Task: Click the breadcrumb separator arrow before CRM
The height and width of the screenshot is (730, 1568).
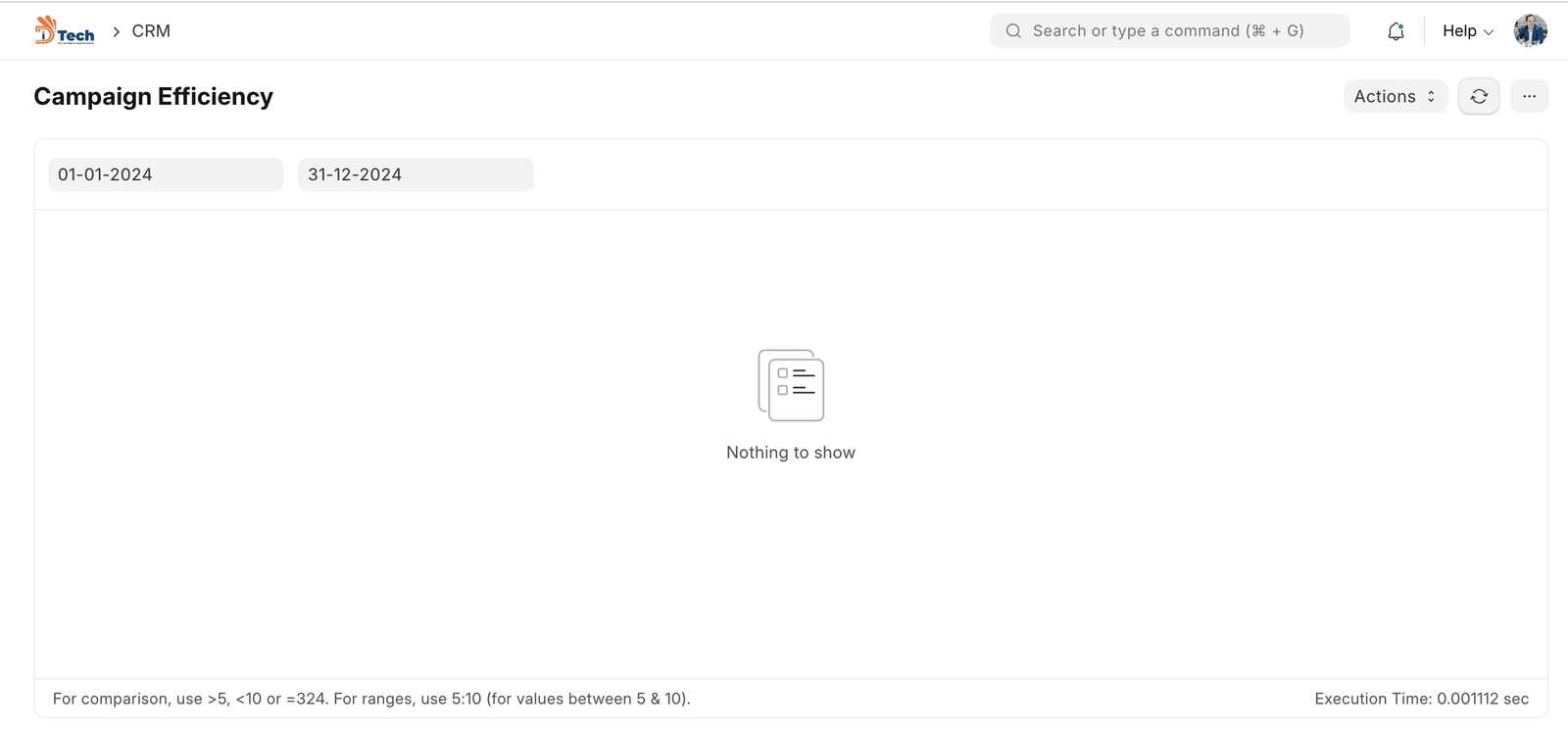Action: pyautogui.click(x=116, y=31)
